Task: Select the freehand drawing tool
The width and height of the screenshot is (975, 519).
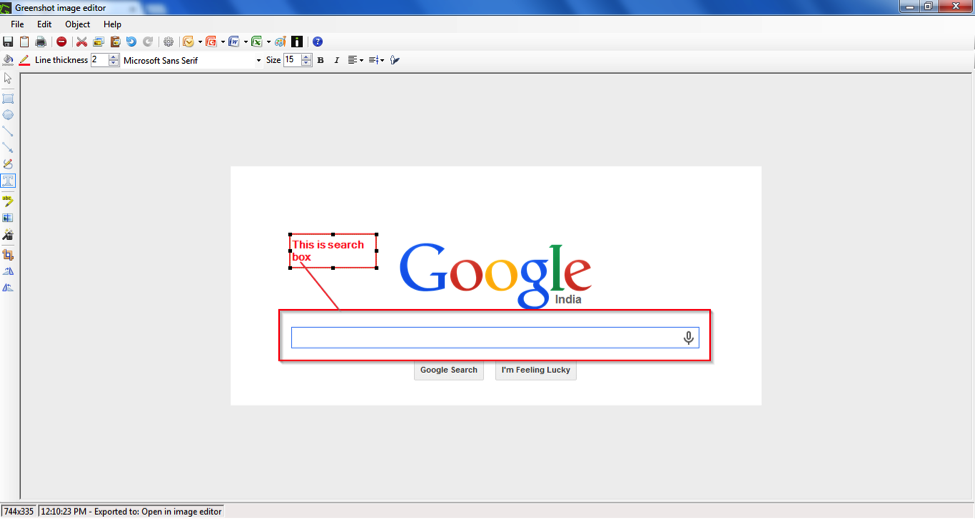Action: click(x=8, y=164)
